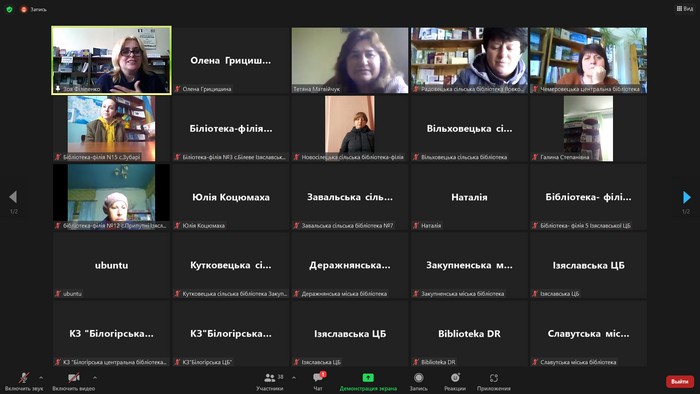
Task: Open the Чат chat panel
Action: click(318, 382)
